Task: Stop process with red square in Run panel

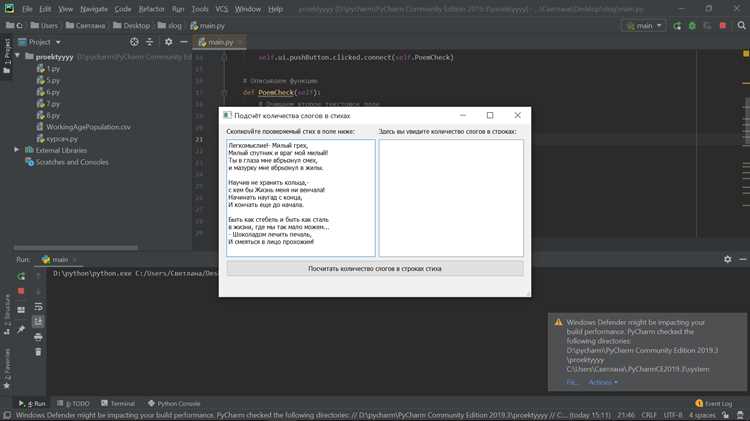Action: coord(21,291)
